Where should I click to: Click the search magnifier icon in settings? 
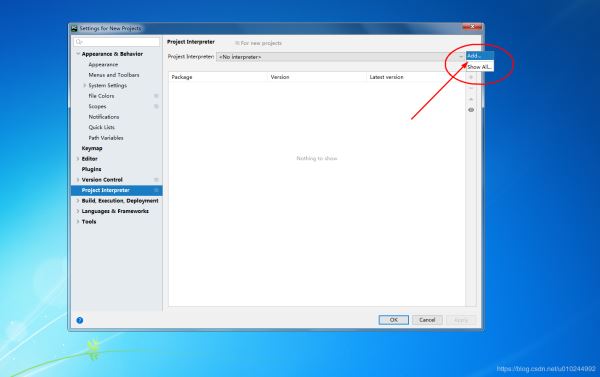(79, 42)
